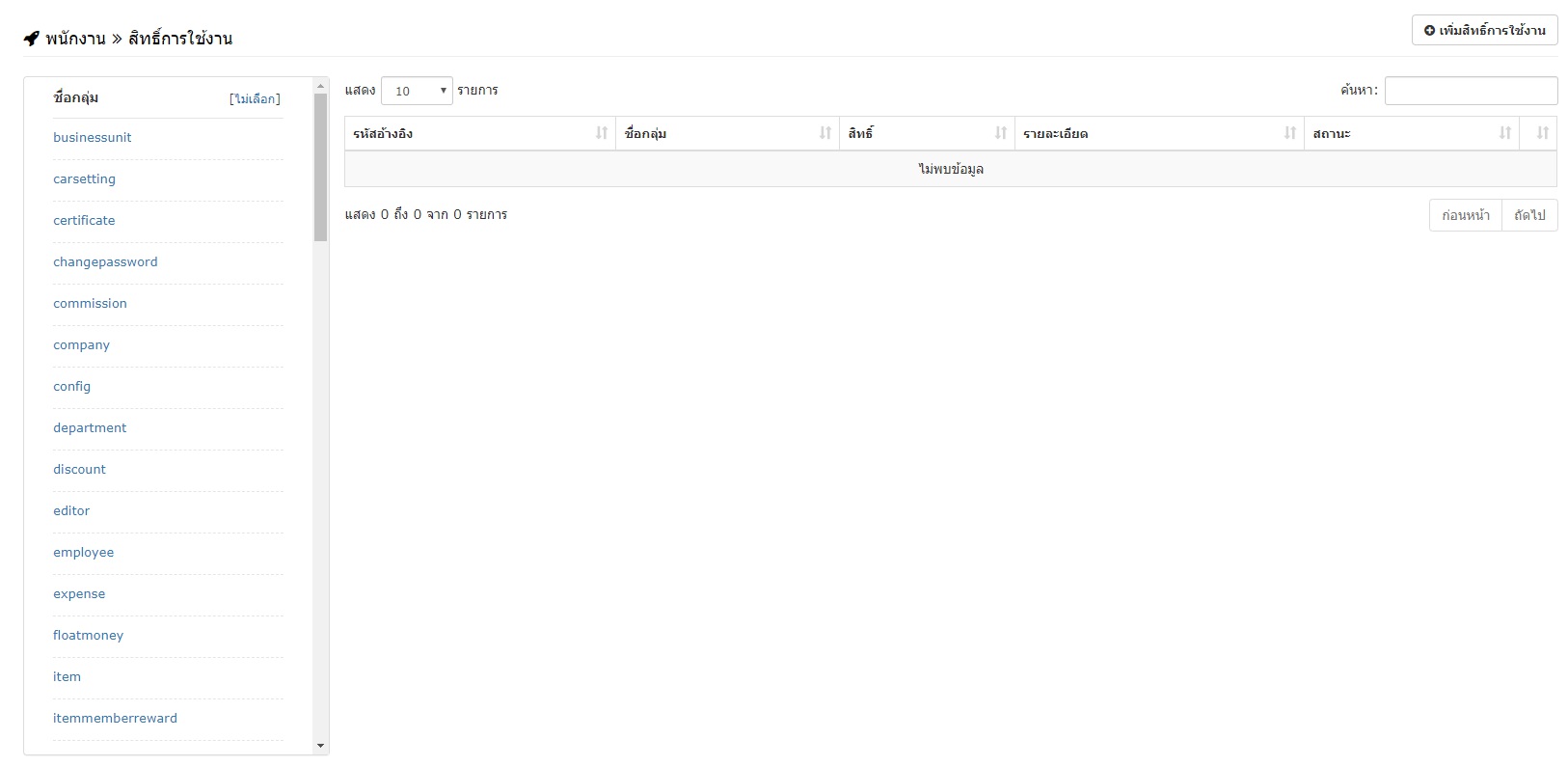Sort table by รหัสอ้างอิง sort arrows
The height and width of the screenshot is (766, 1568).
click(x=602, y=133)
